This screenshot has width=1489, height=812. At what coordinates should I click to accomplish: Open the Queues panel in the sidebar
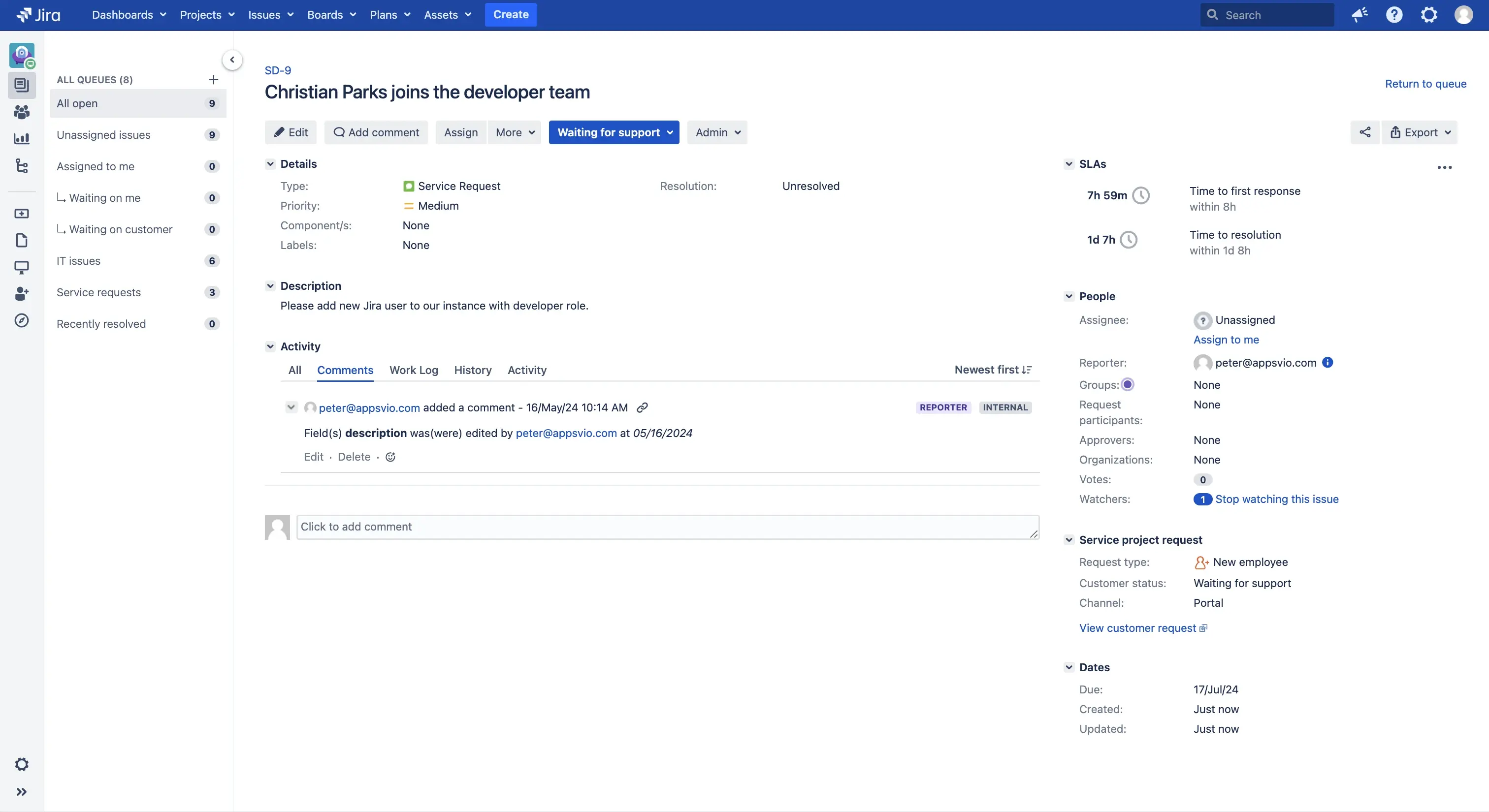pos(21,86)
